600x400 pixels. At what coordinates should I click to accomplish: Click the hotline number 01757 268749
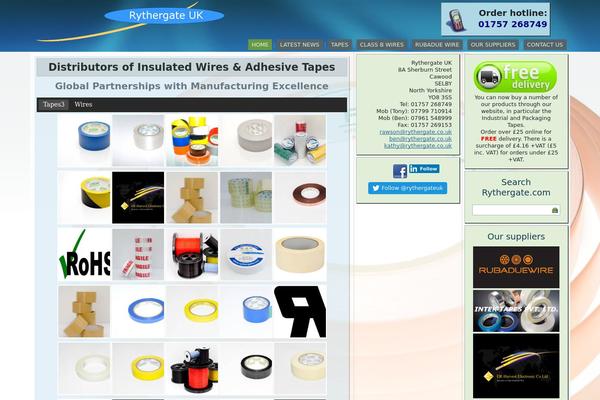click(512, 24)
